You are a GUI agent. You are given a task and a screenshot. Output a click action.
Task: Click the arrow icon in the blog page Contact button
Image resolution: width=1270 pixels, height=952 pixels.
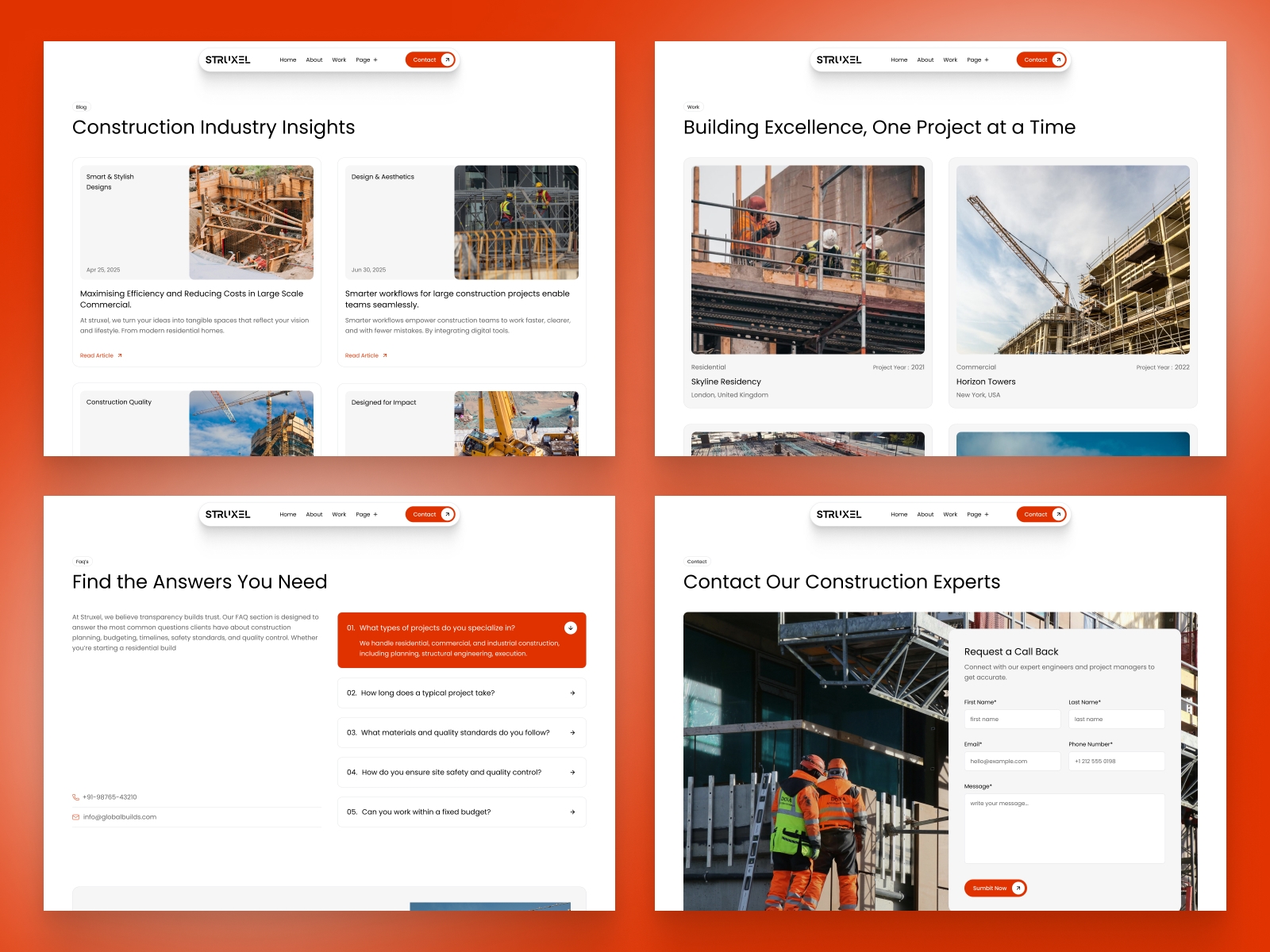click(x=448, y=59)
